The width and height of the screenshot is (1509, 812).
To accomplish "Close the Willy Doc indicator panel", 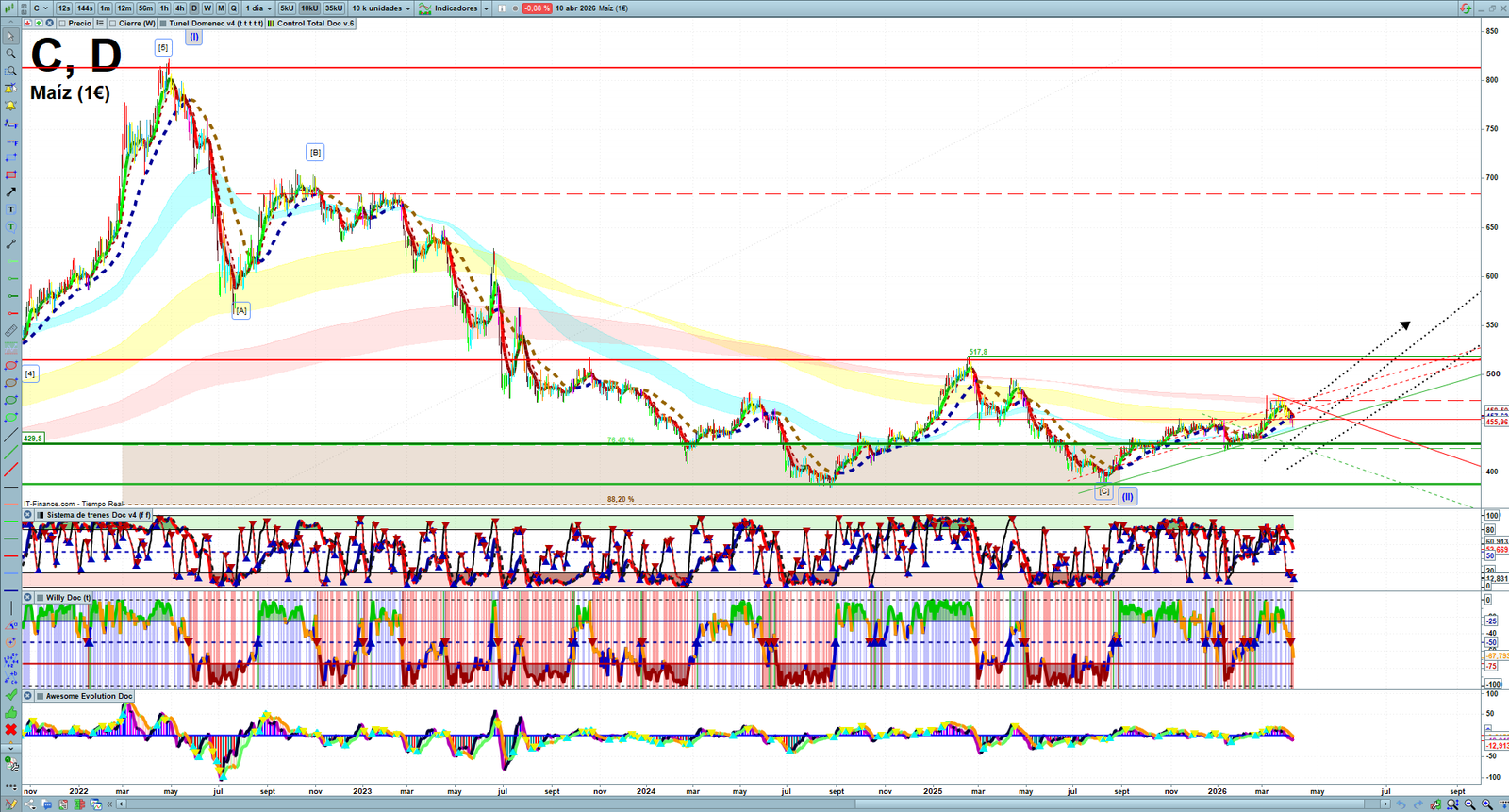I will 28,598.
